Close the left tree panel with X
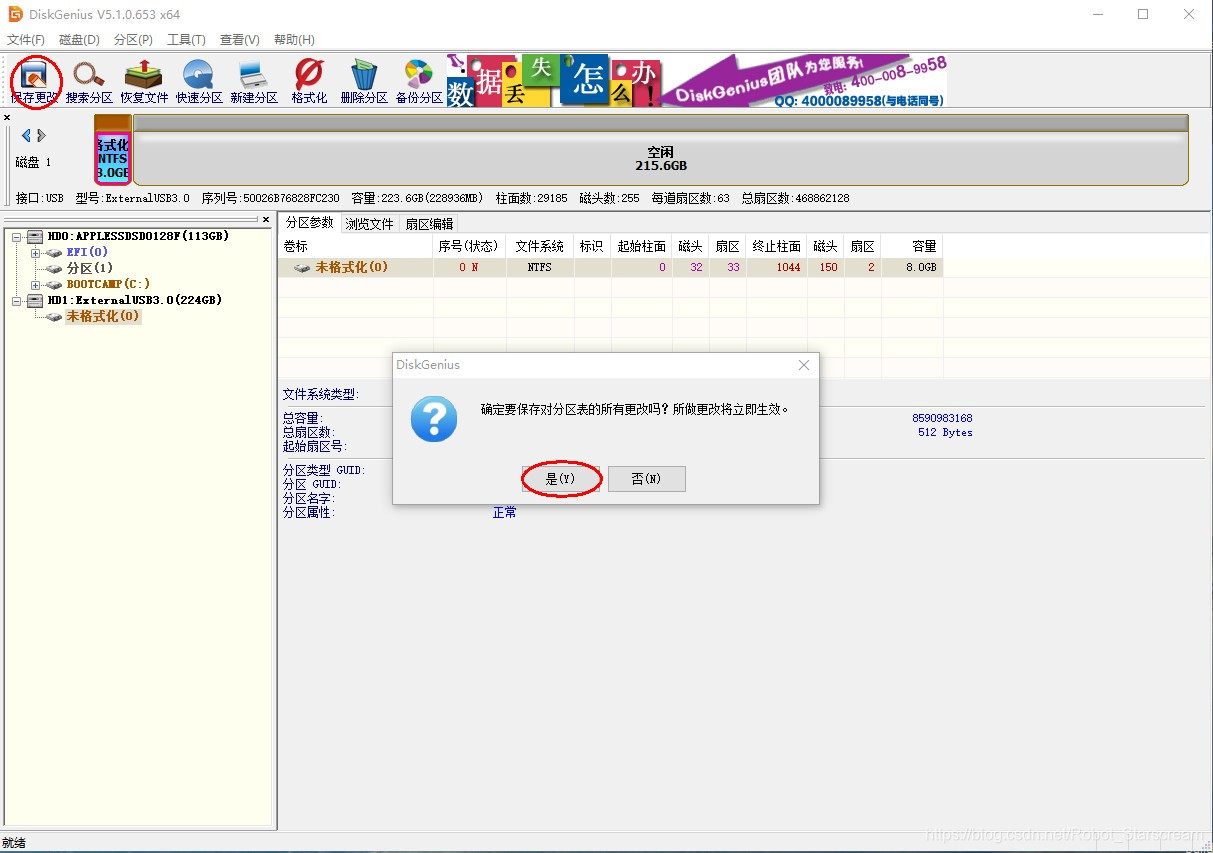 (x=266, y=219)
